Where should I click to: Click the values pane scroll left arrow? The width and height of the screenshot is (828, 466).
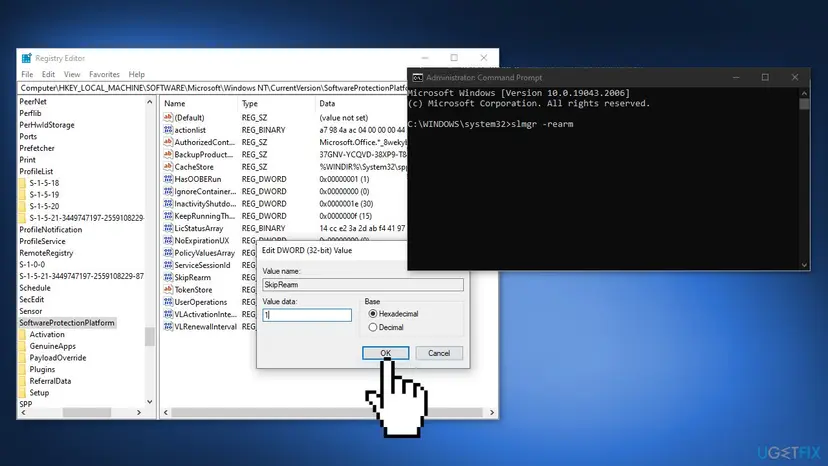pos(166,412)
